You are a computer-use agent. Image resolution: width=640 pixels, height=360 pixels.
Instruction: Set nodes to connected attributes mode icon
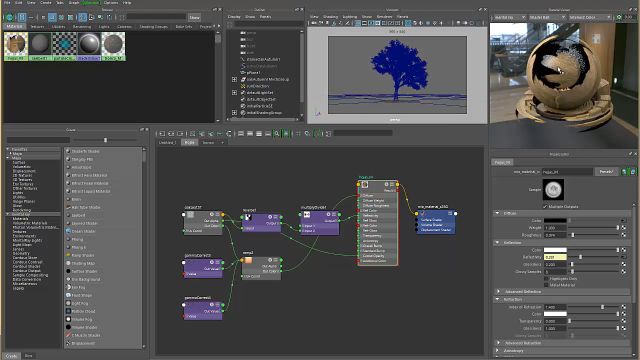point(250,133)
